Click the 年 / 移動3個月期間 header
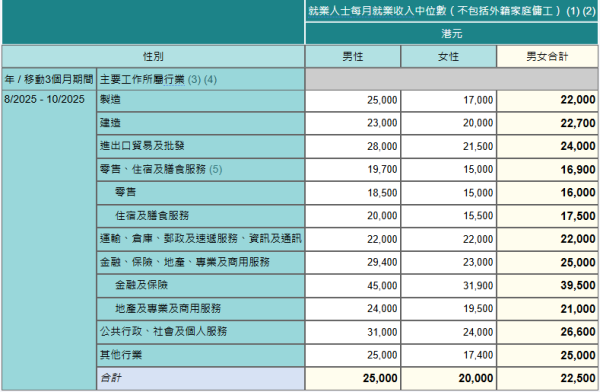 tap(49, 80)
